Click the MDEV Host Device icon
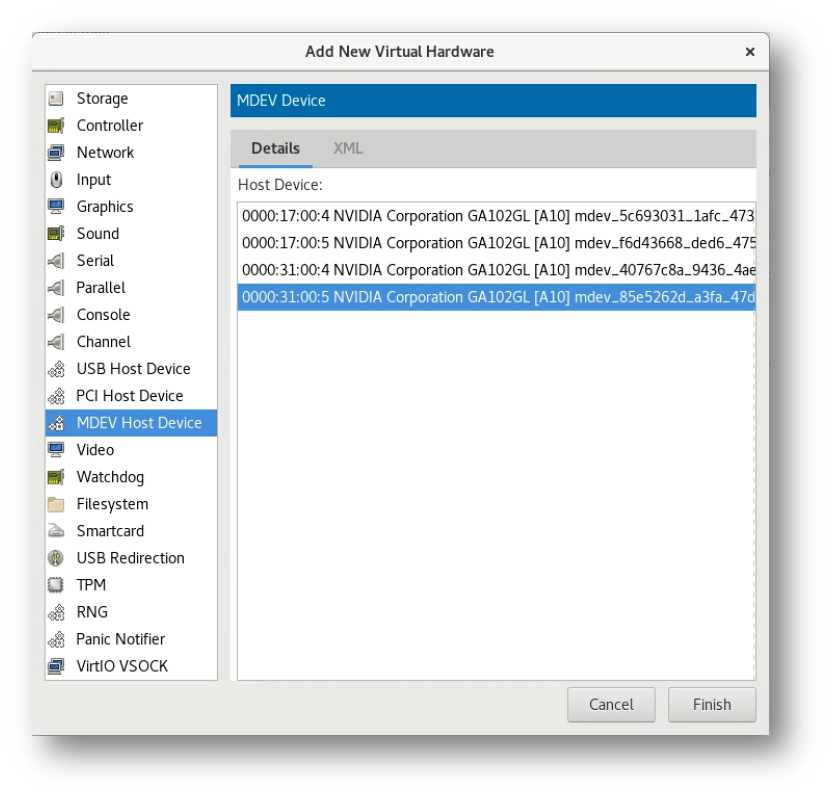832x798 pixels. click(x=56, y=423)
